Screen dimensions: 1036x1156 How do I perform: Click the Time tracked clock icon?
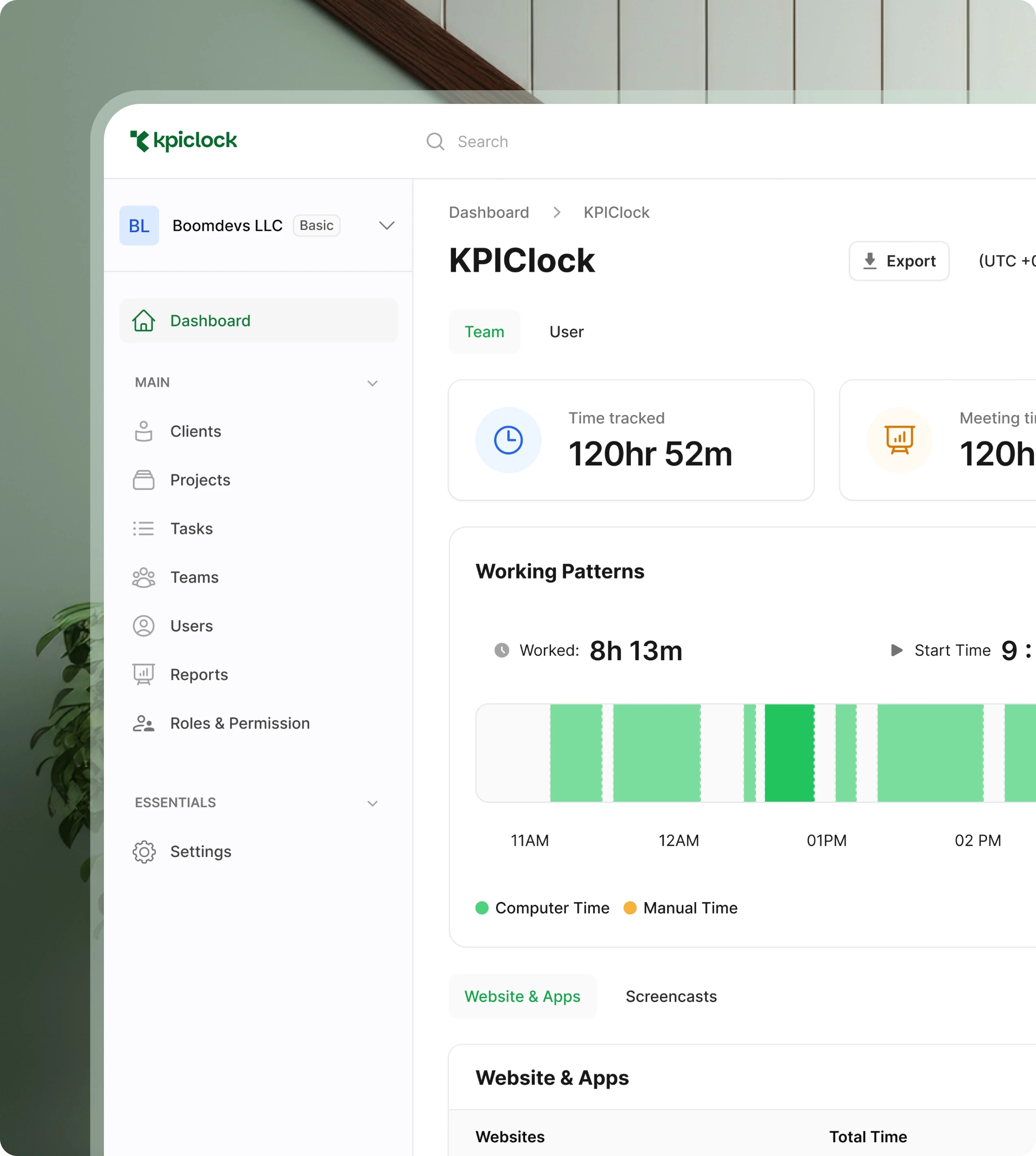point(508,440)
